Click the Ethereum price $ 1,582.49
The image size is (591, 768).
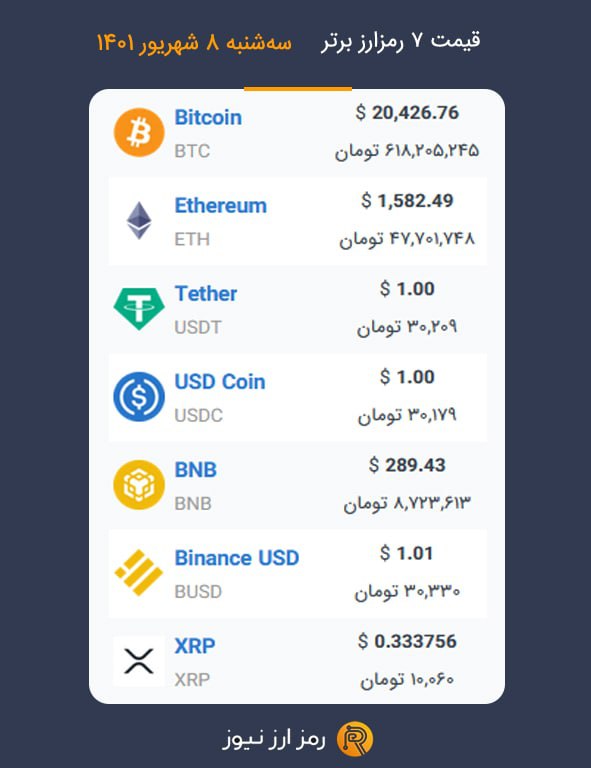[407, 201]
